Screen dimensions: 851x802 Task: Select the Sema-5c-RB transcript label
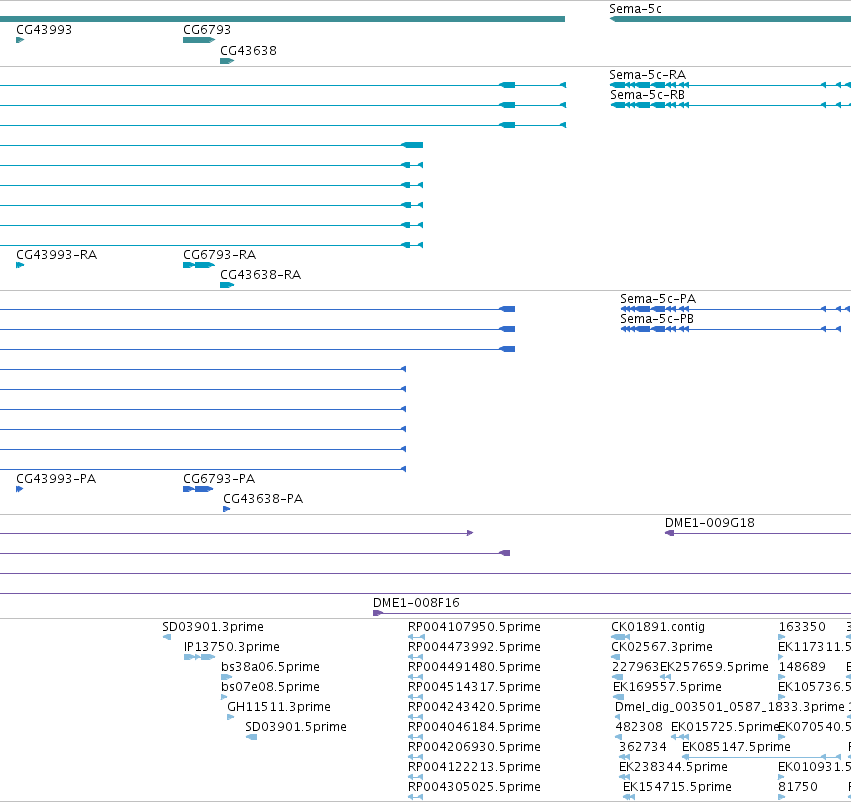click(647, 95)
